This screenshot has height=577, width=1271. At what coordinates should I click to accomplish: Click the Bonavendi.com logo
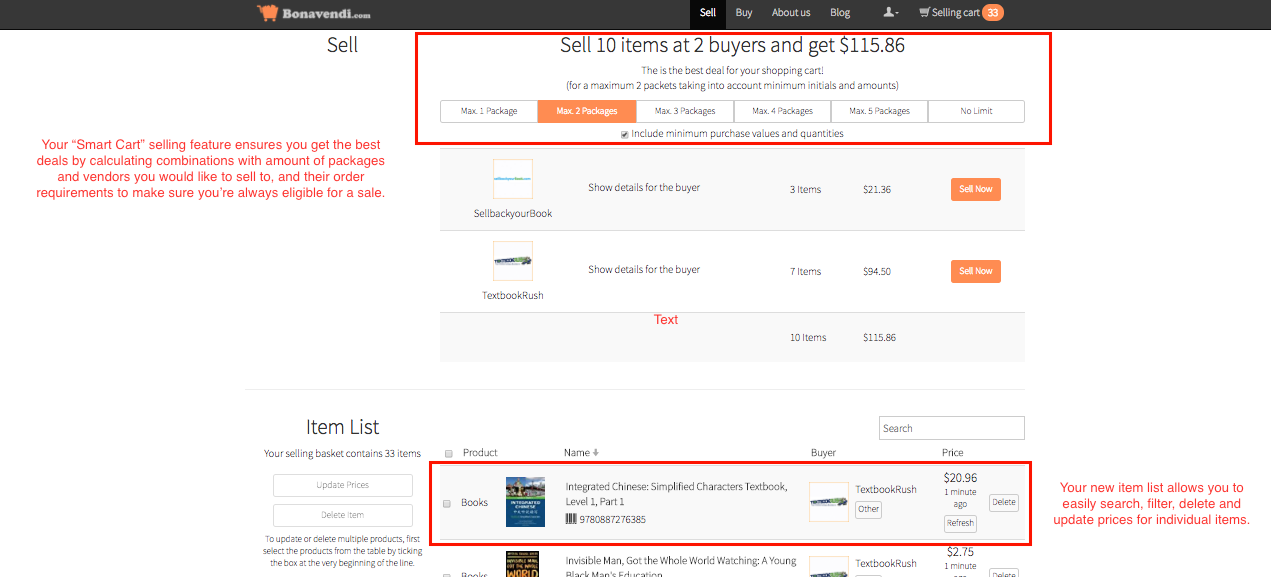pos(314,13)
